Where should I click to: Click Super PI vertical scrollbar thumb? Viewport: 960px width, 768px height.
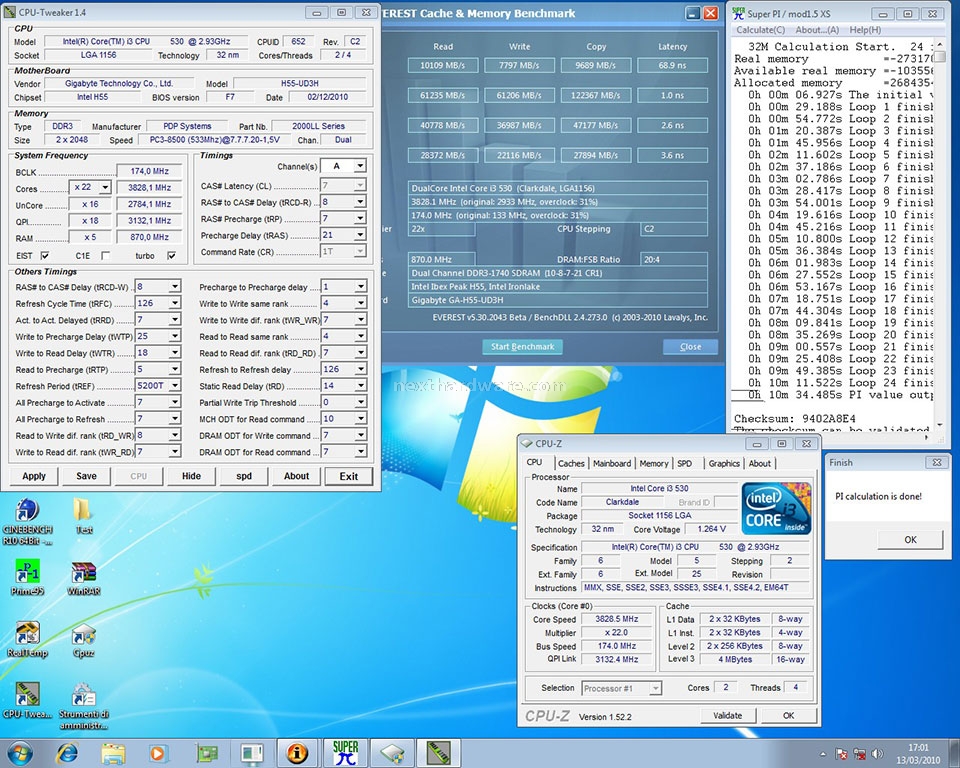click(x=939, y=56)
